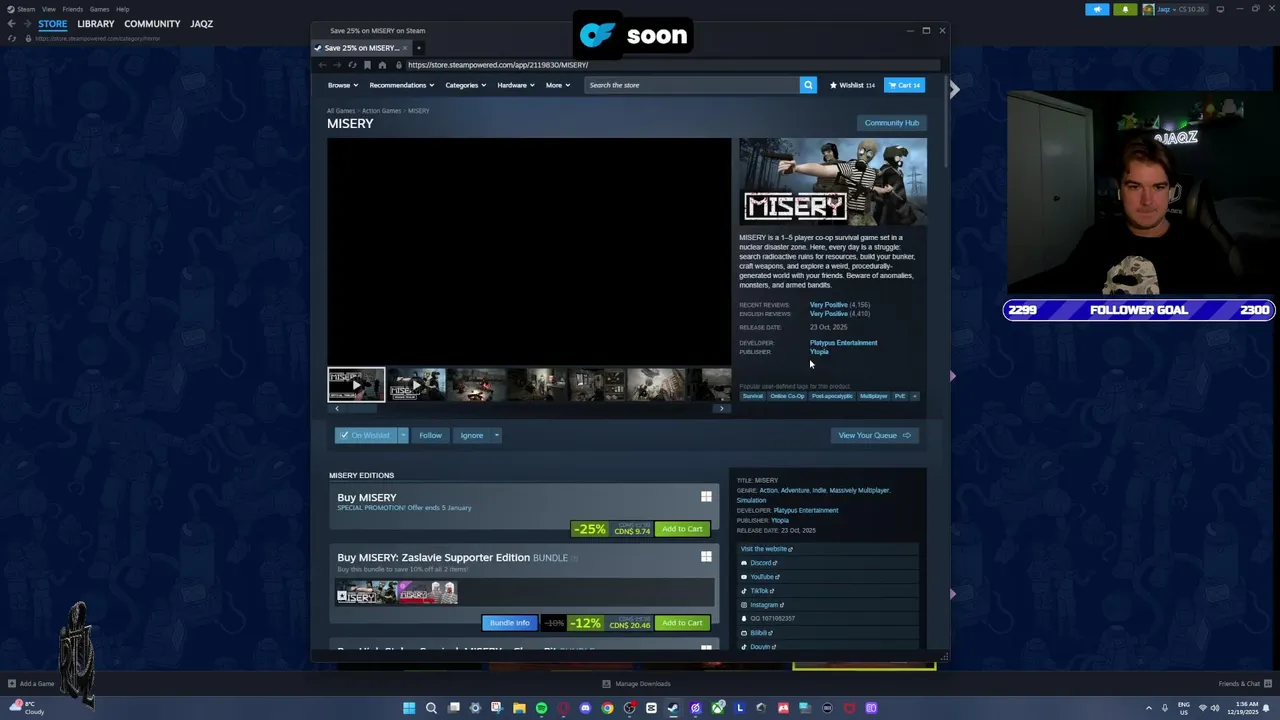
Task: Bookmark page with the bookmark icon
Action: tap(367, 65)
